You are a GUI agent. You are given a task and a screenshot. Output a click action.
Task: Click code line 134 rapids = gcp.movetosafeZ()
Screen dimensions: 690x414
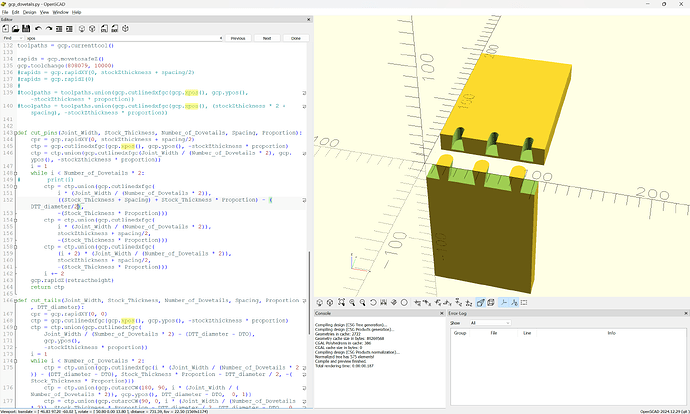click(61, 59)
